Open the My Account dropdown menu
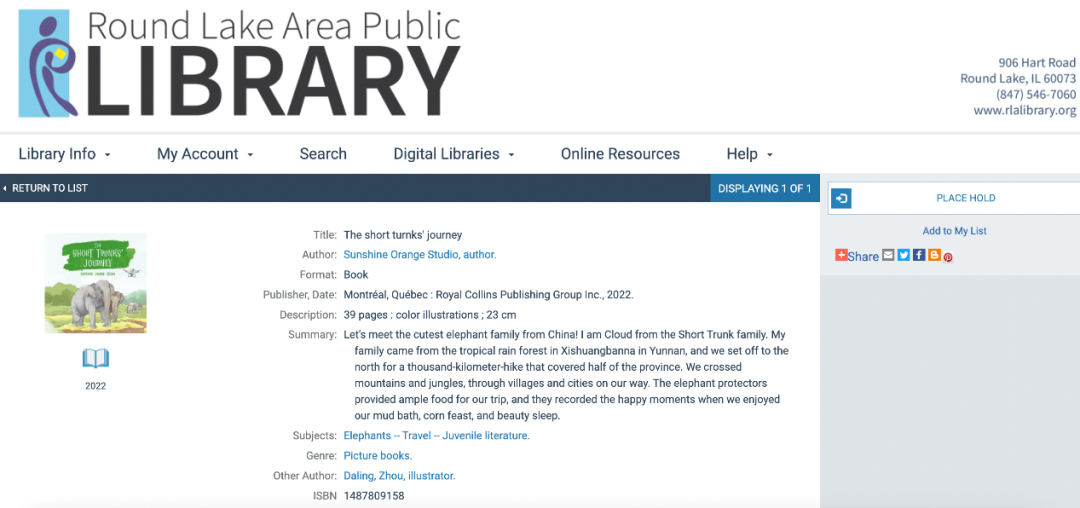 click(205, 154)
